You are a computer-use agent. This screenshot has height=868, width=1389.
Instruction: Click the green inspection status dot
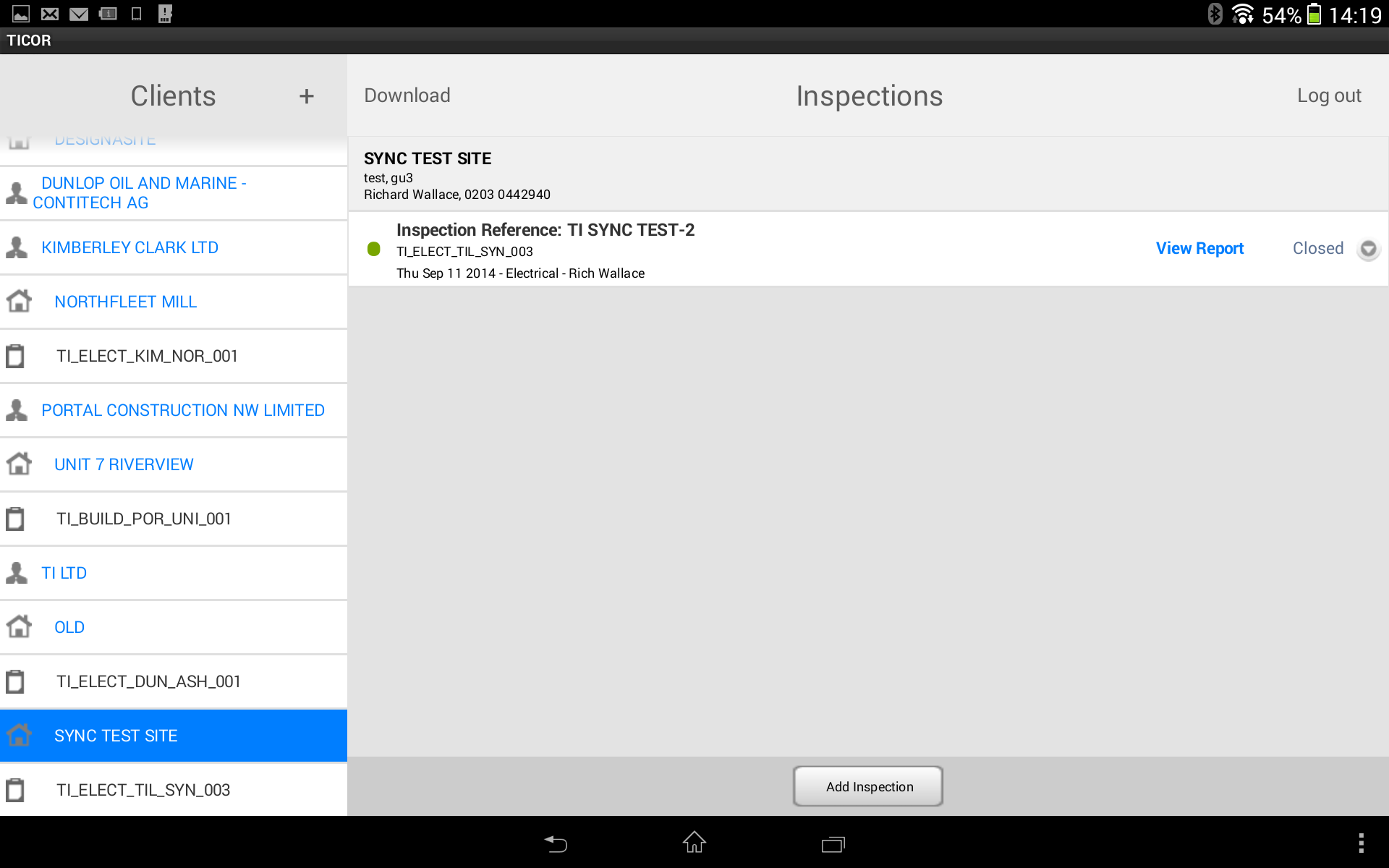click(374, 249)
